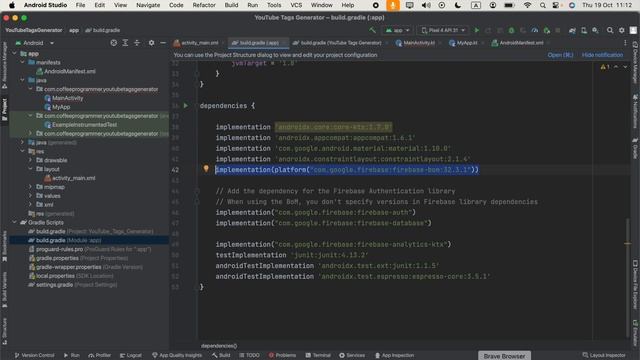This screenshot has width=640, height=360.
Task: Open the Problems tool window
Action: 282,355
